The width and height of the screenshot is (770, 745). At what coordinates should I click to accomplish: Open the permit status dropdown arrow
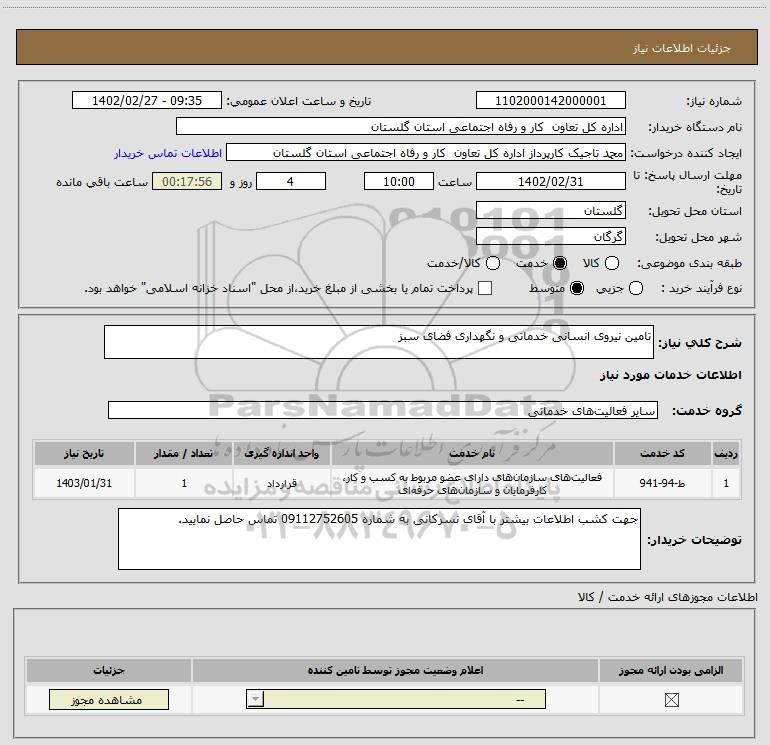[x=255, y=699]
